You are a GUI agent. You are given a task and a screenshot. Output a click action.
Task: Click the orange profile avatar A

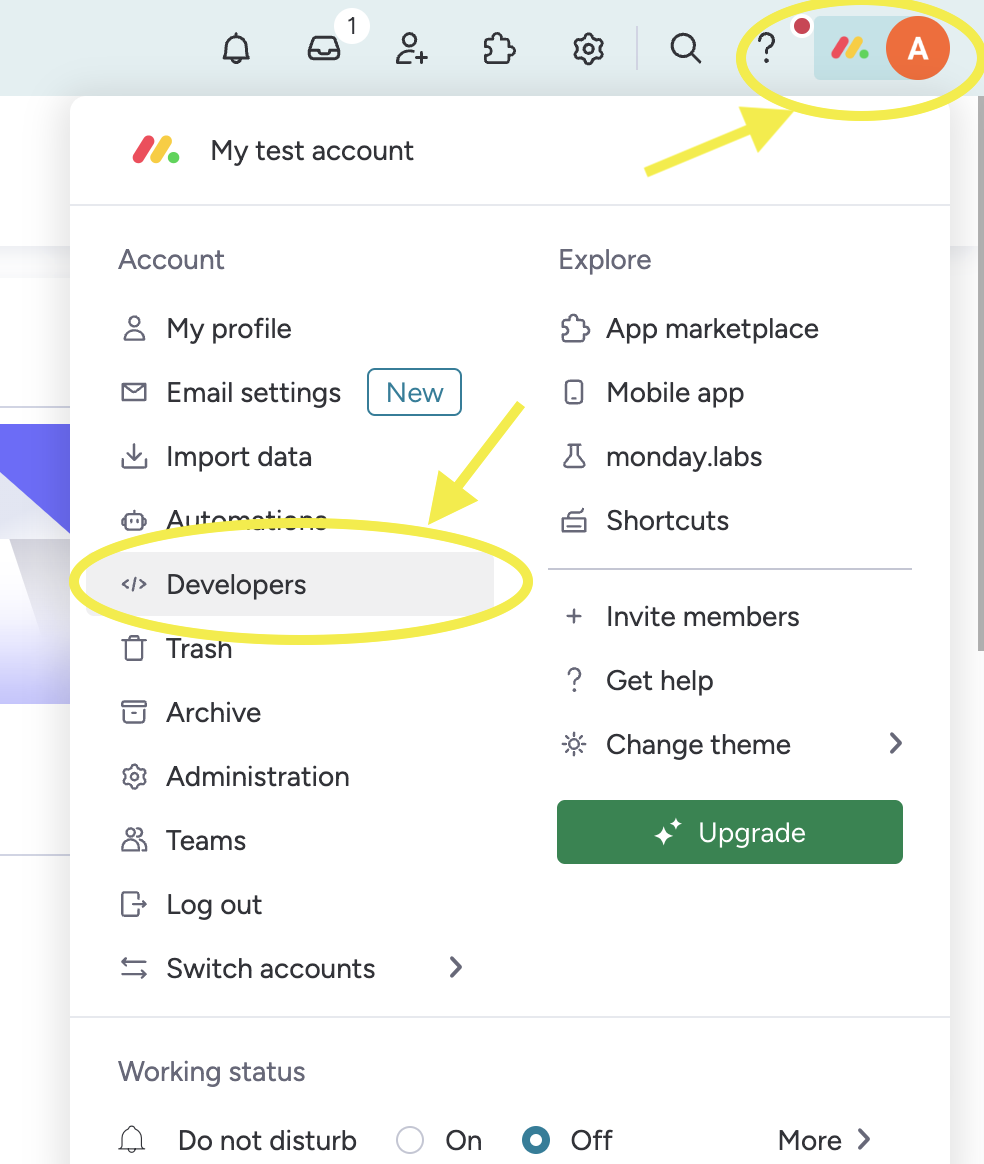pyautogui.click(x=917, y=48)
